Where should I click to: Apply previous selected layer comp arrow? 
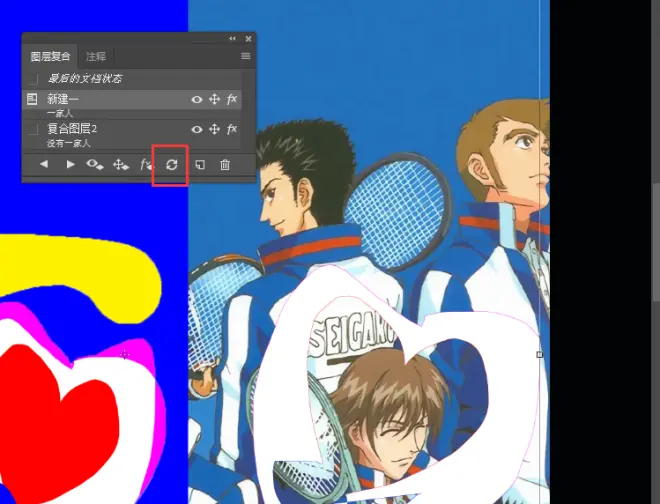[x=44, y=164]
